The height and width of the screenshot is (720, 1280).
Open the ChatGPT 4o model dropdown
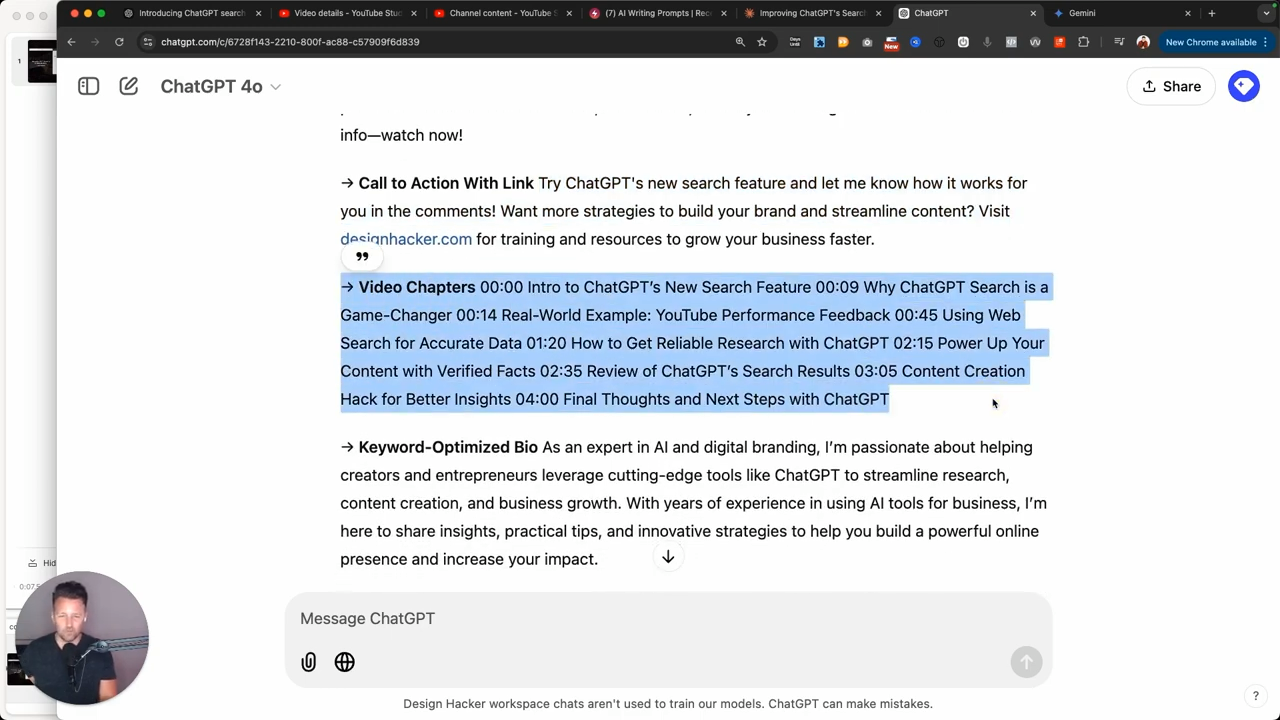click(220, 87)
